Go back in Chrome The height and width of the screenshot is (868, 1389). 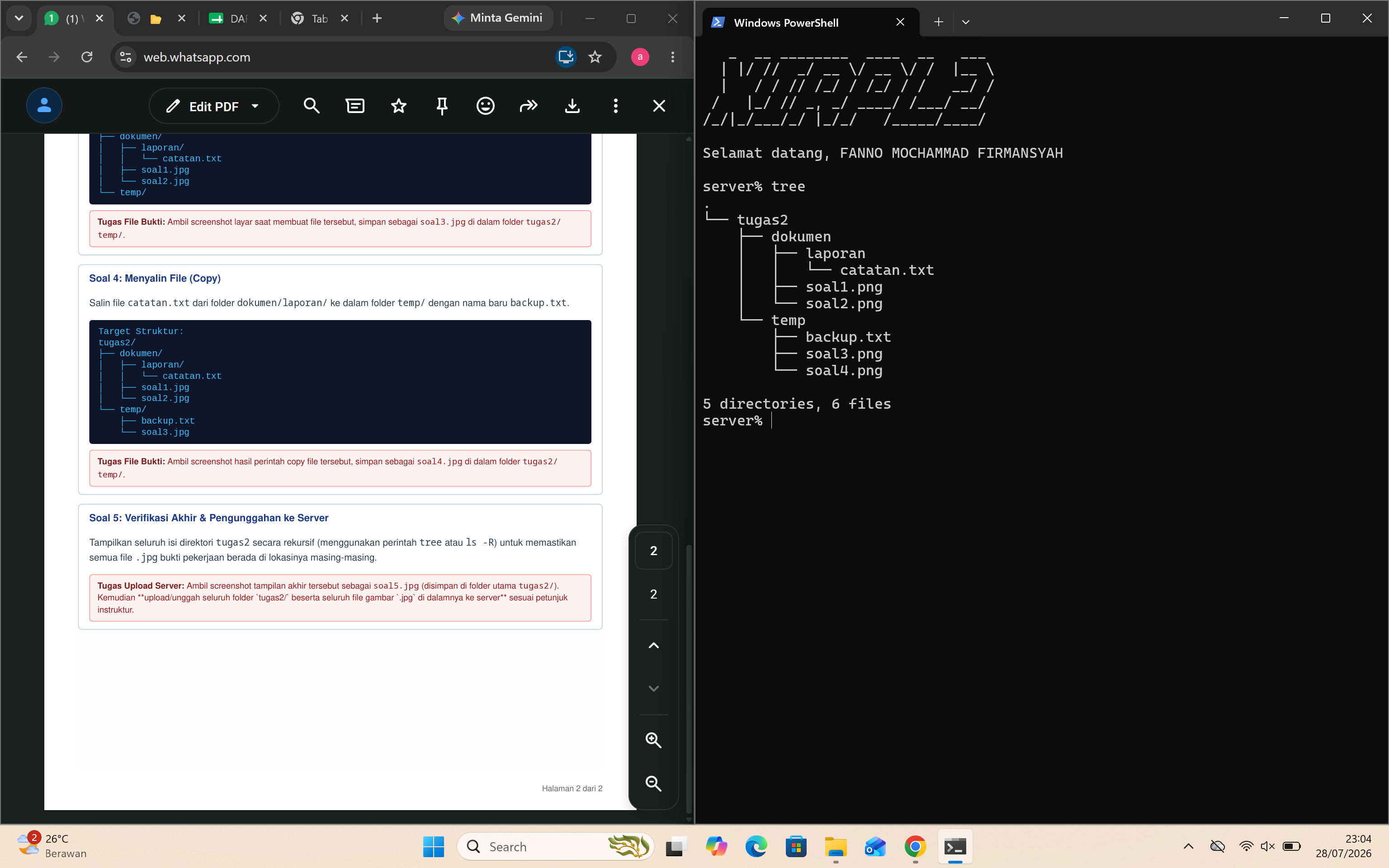pyautogui.click(x=22, y=57)
